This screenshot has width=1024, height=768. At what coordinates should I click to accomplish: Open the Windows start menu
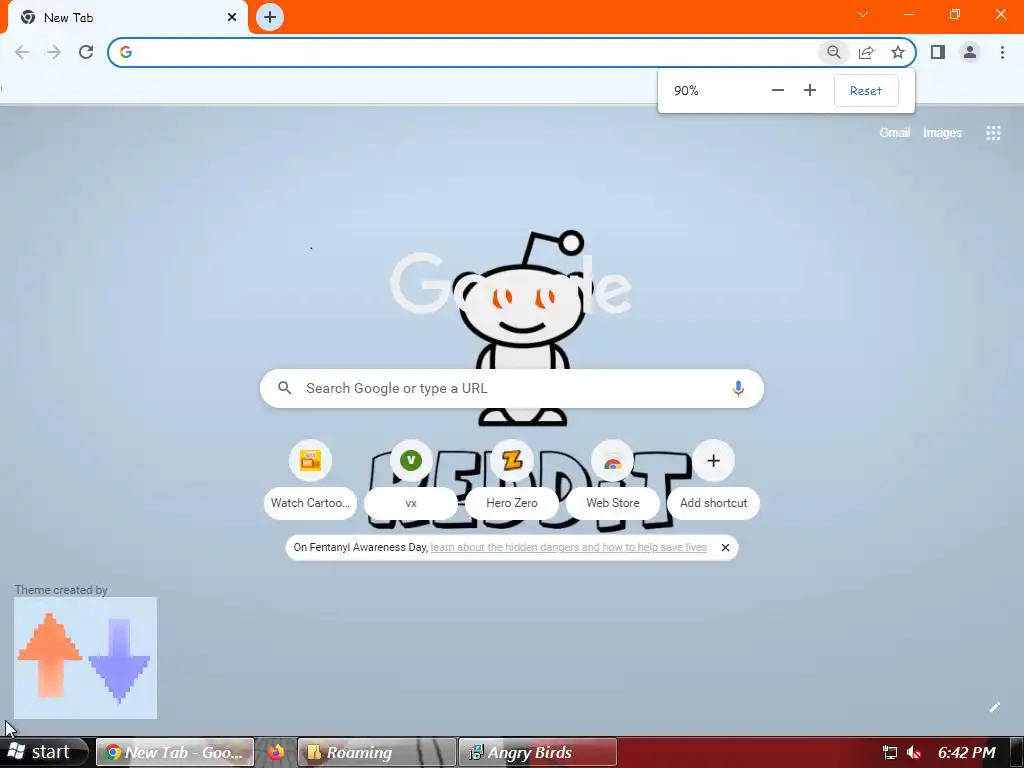tap(43, 752)
